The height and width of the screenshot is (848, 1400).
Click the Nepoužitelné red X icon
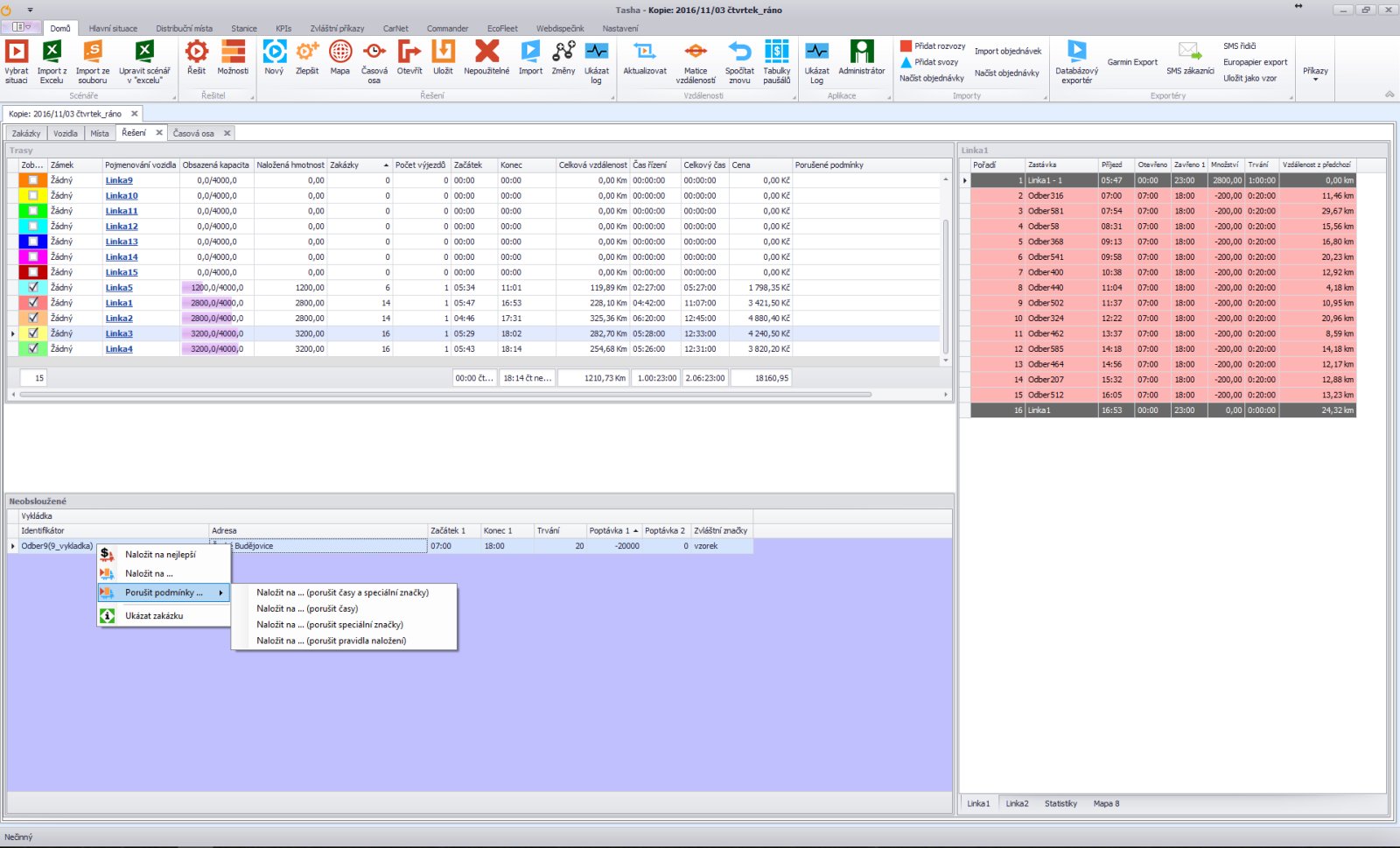[486, 52]
